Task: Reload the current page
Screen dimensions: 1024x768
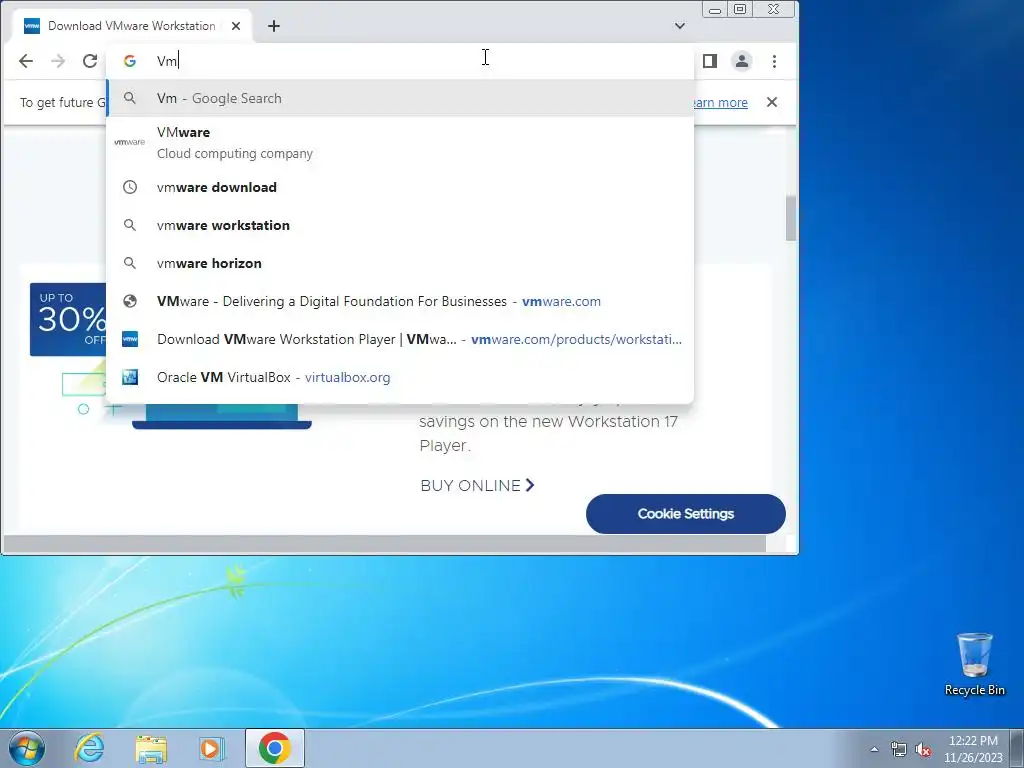Action: click(90, 61)
